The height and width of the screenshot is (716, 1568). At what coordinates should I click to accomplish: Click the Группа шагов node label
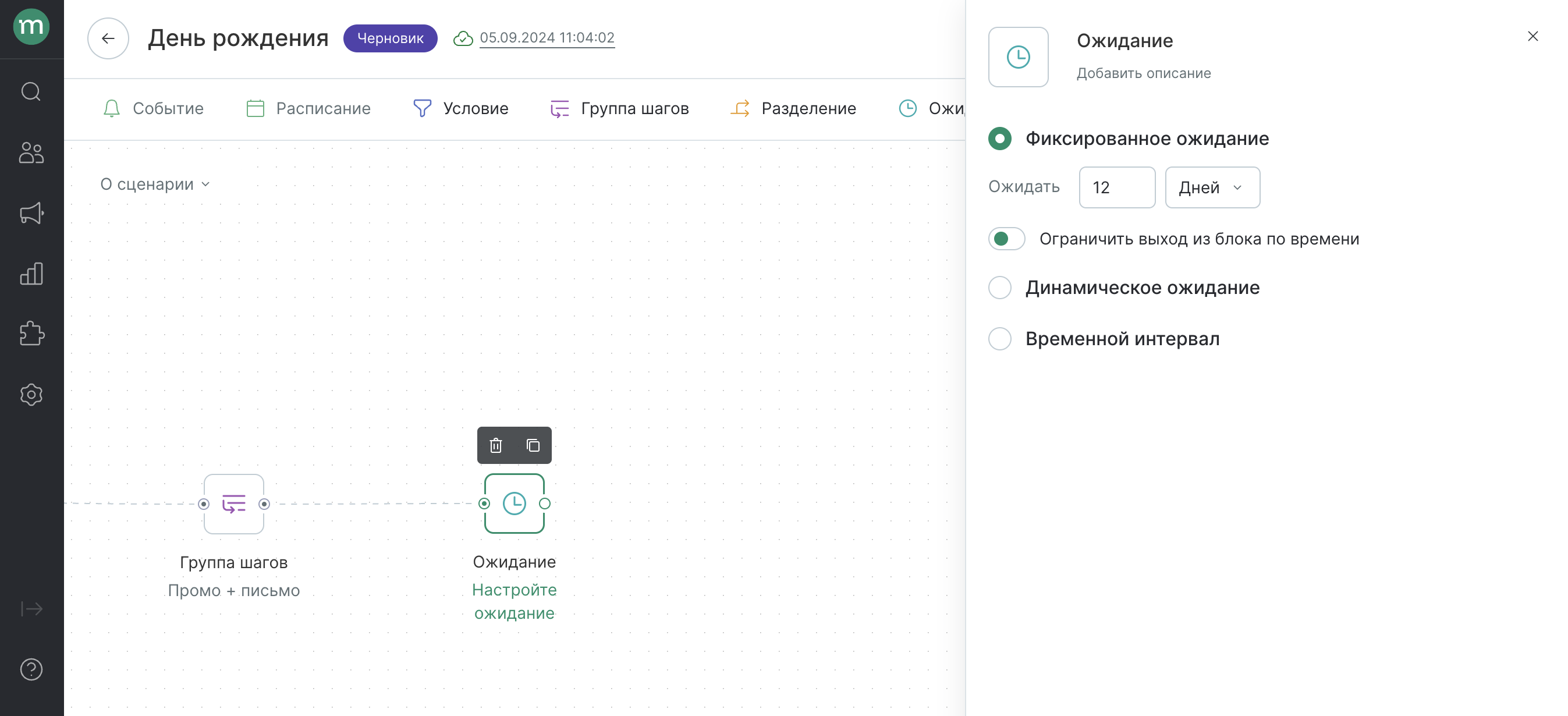tap(234, 562)
